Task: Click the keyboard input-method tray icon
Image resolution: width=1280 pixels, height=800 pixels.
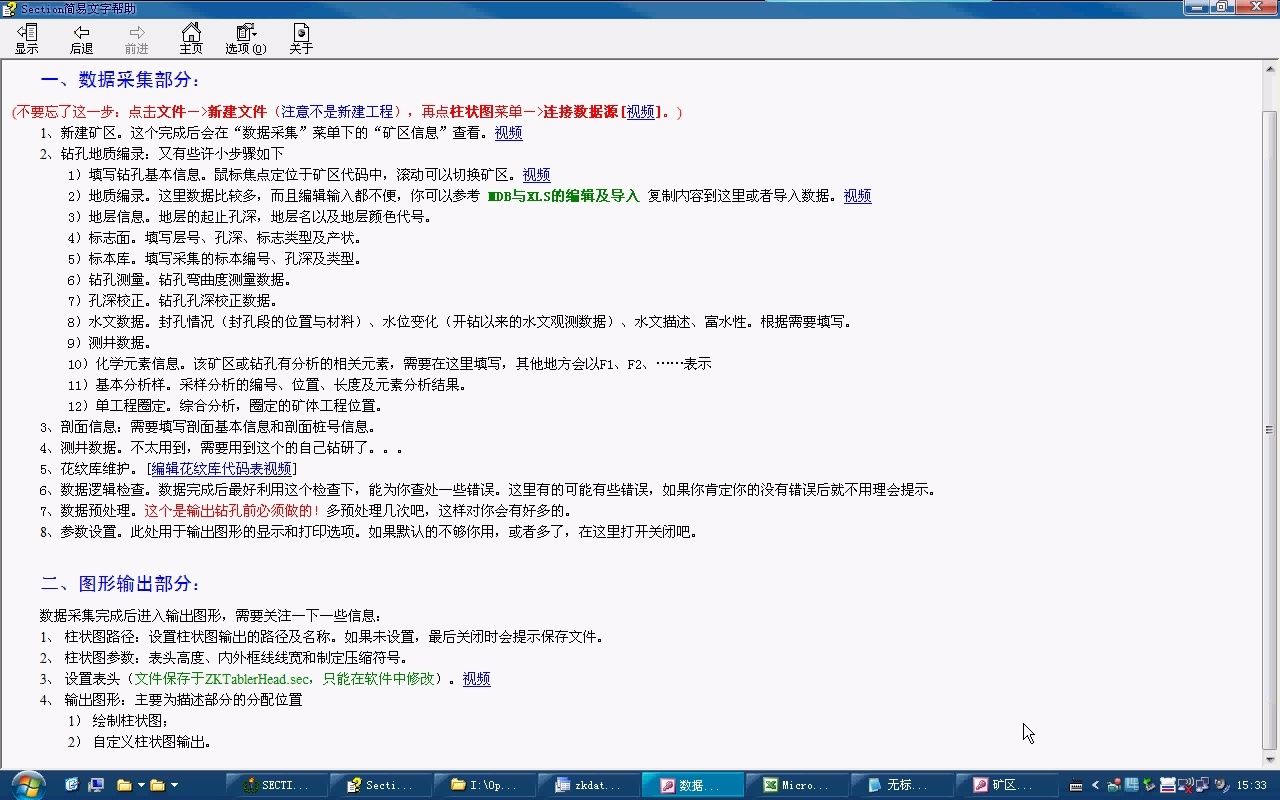Action: [x=1076, y=785]
